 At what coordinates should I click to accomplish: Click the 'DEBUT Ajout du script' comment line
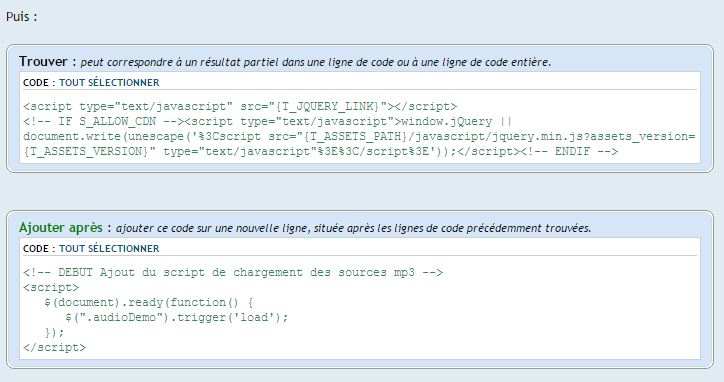pyautogui.click(x=233, y=273)
